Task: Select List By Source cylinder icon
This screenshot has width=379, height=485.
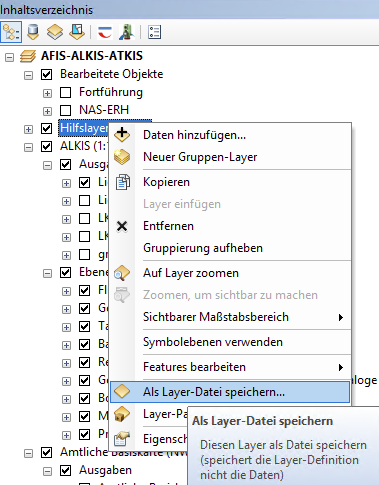Action: click(x=33, y=32)
